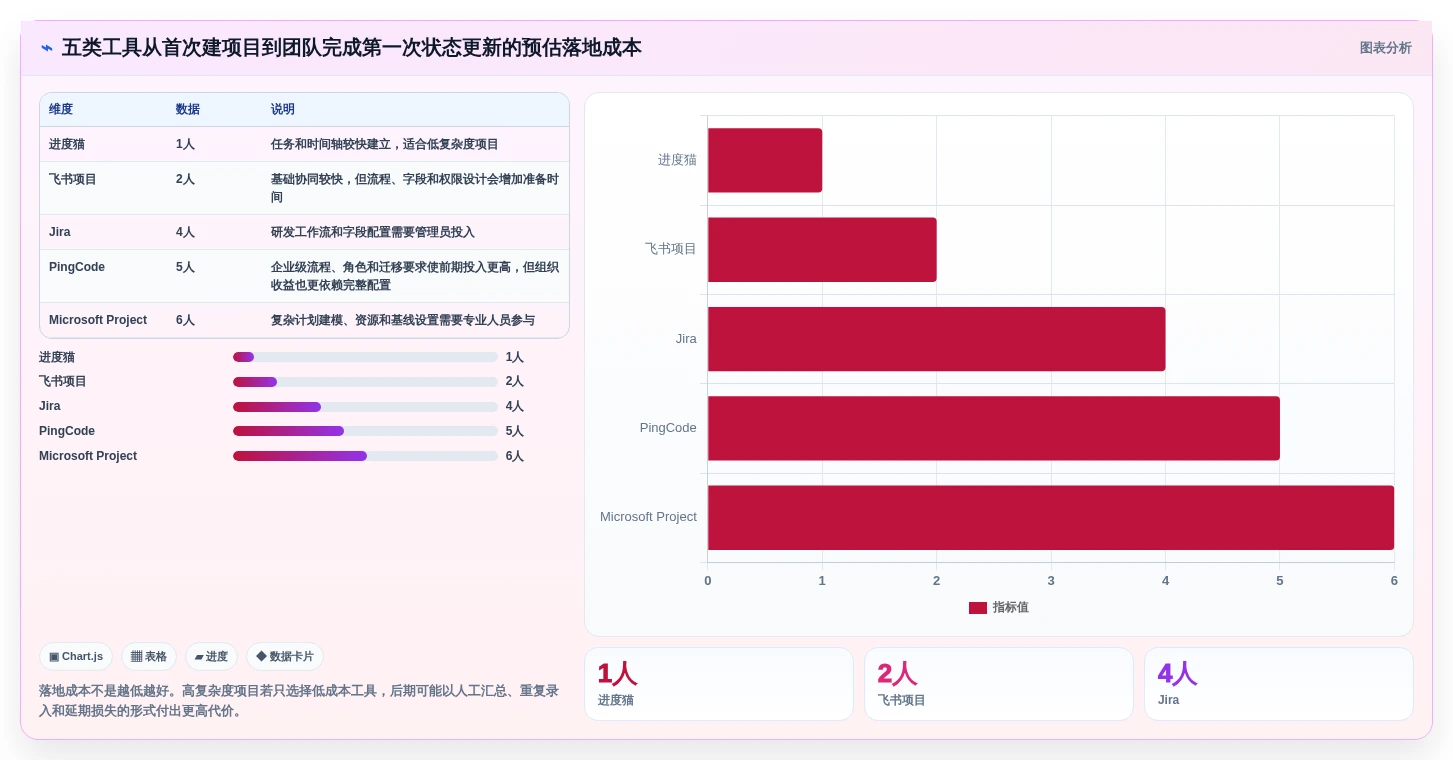Select the Microsoft Project table row name
Viewport: 1453px width, 760px height.
(98, 320)
